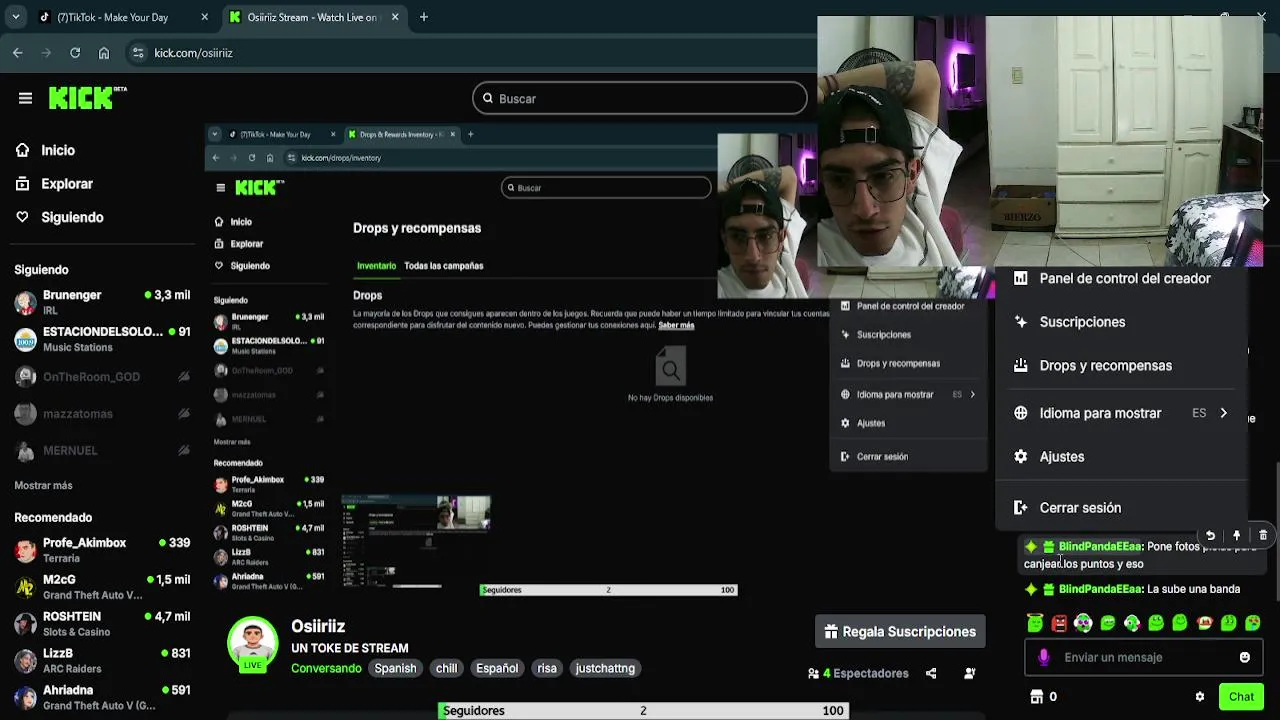Go back with the browser back arrow
This screenshot has height=720, width=1280.
18,53
